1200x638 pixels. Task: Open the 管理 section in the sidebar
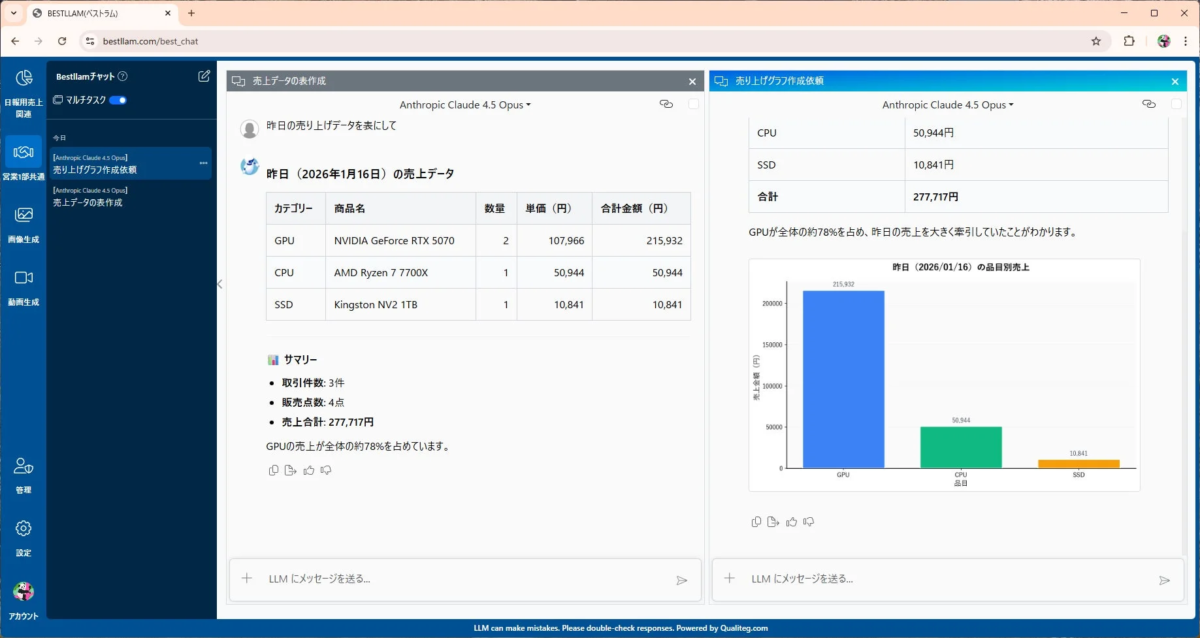click(22, 470)
